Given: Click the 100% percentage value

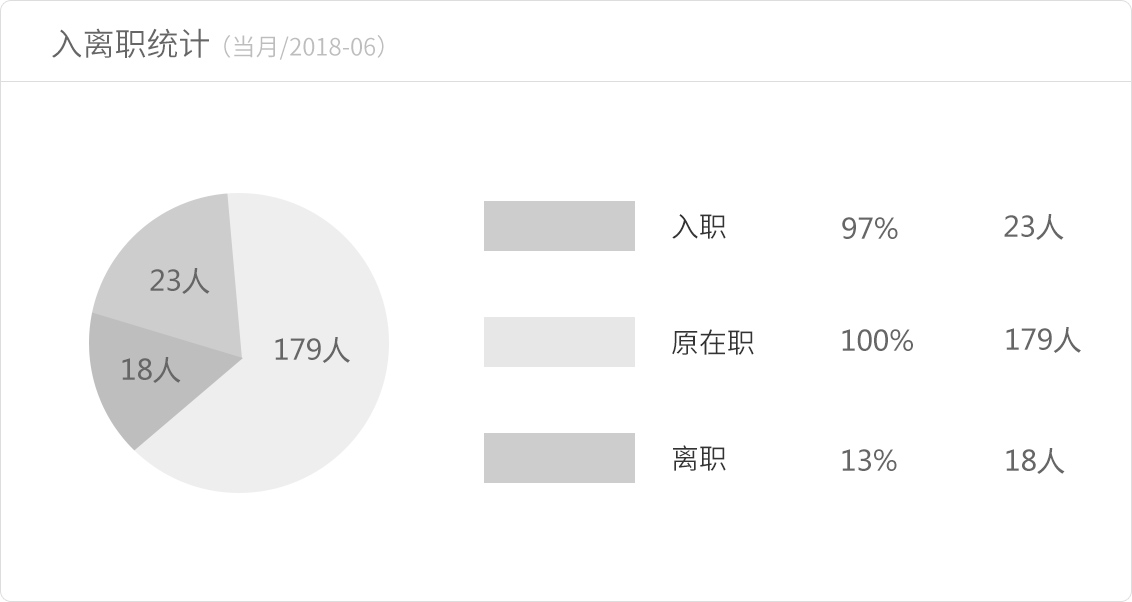Looking at the screenshot, I should (877, 341).
